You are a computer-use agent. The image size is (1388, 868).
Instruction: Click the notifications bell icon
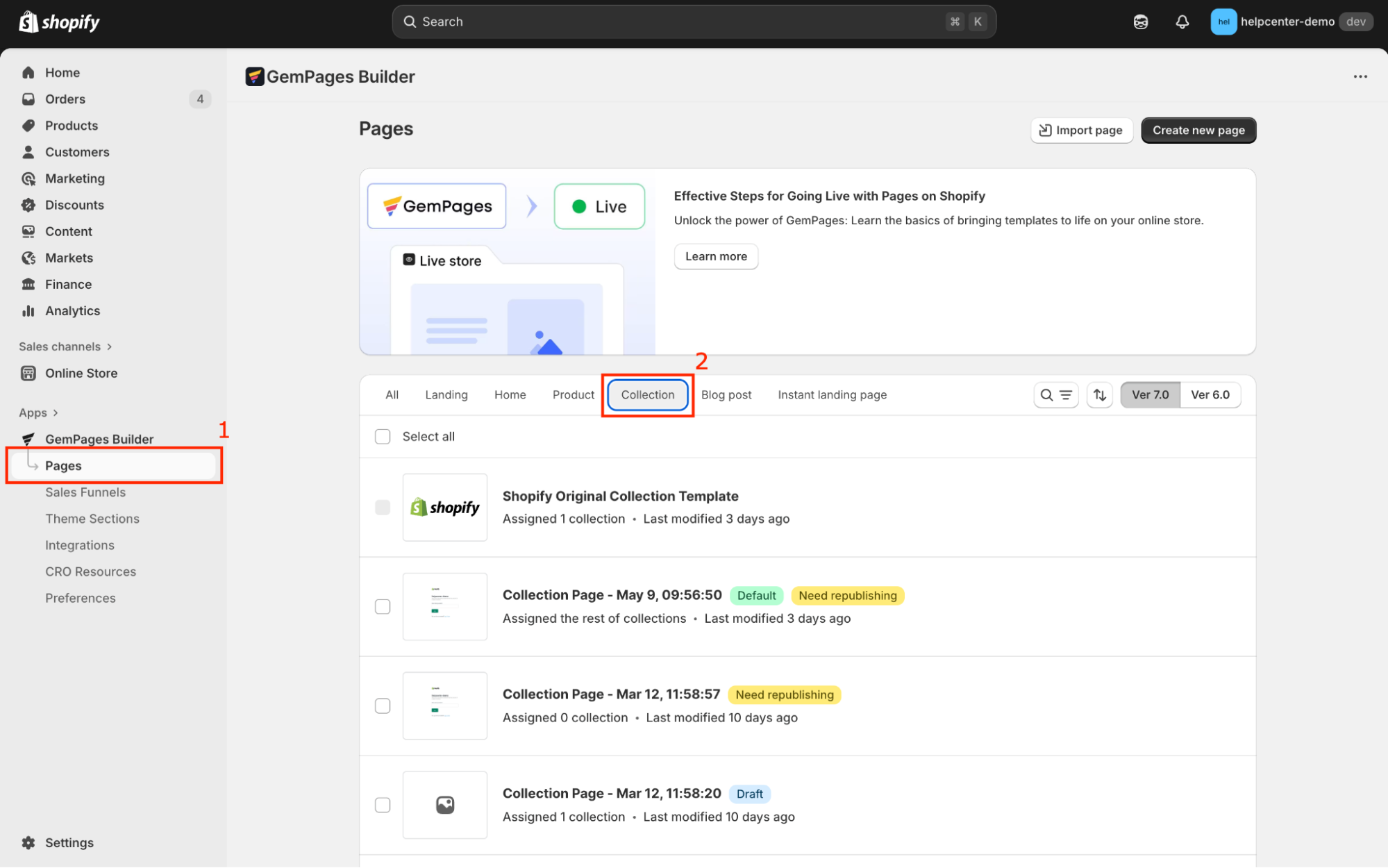coord(1182,22)
